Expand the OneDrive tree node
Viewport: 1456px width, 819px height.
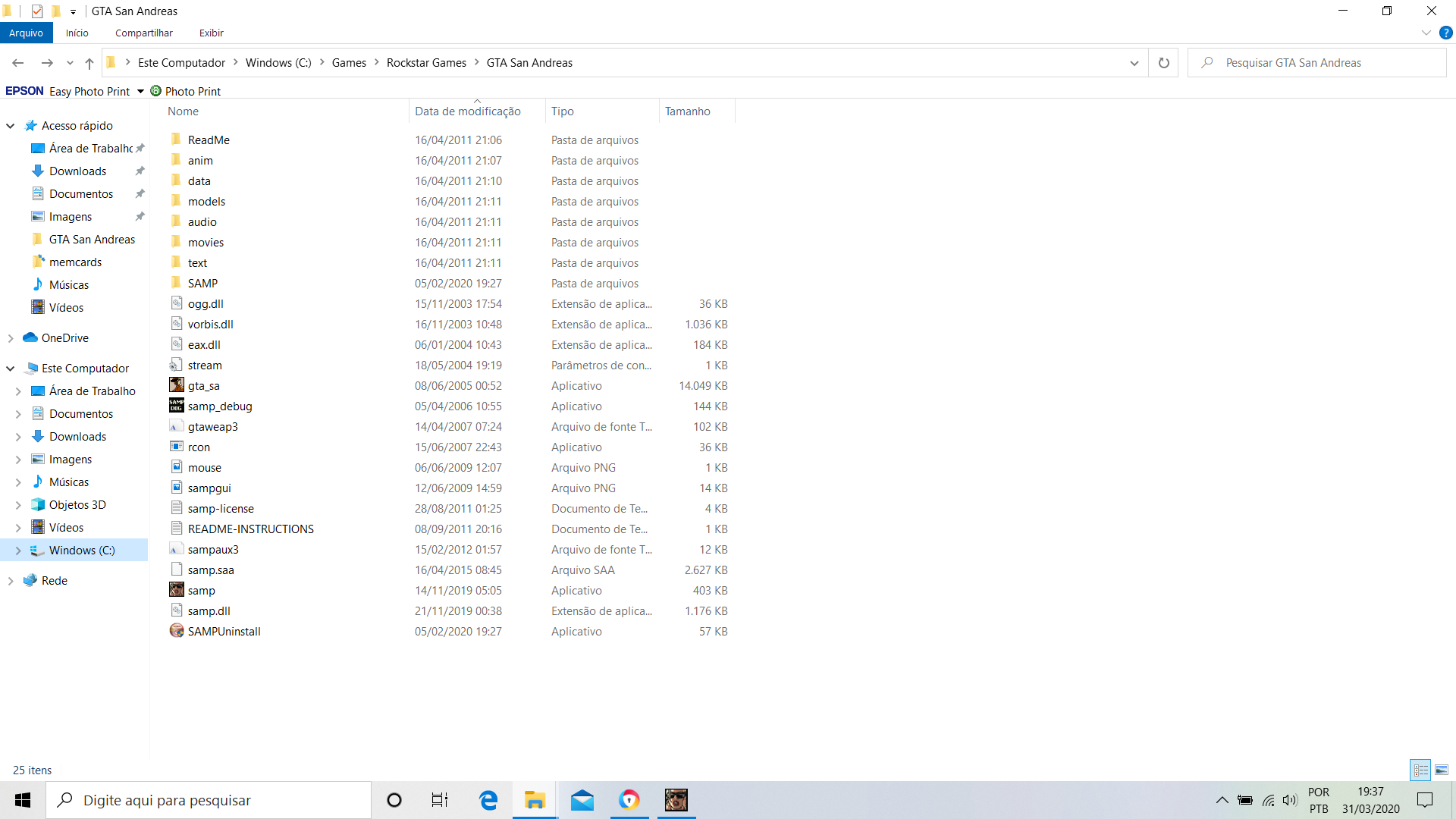point(11,338)
